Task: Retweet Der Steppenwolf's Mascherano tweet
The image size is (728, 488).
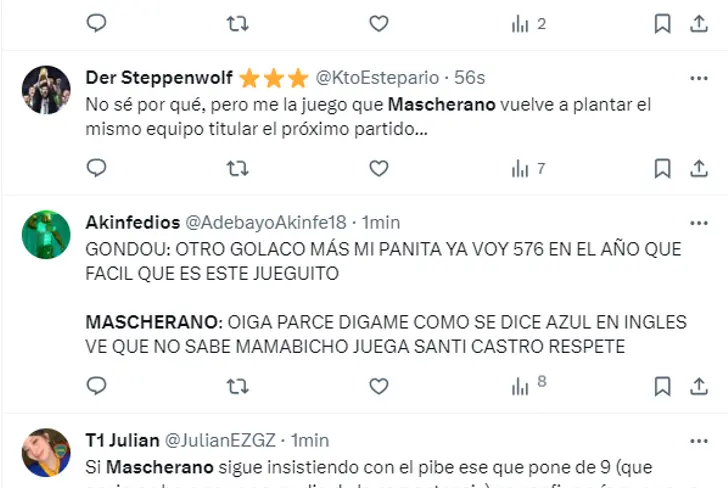Action: pyautogui.click(x=238, y=168)
